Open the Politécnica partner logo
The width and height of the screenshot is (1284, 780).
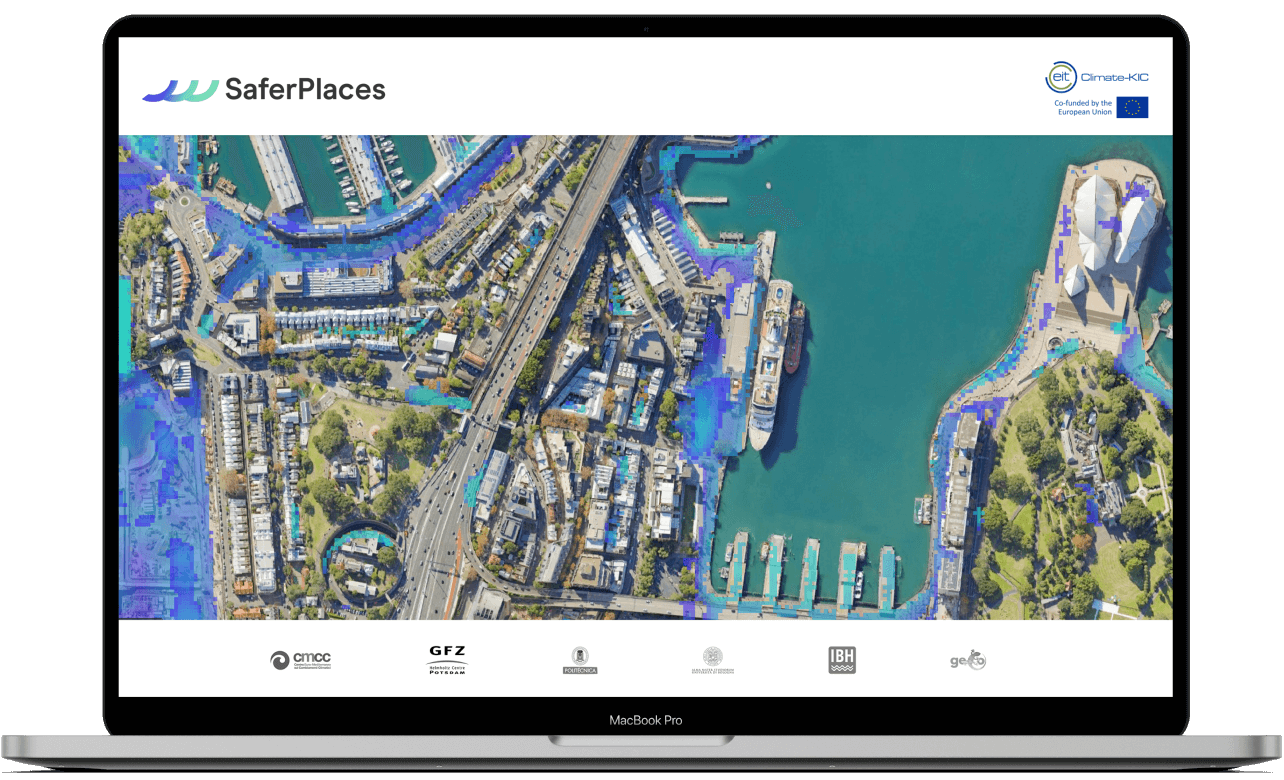point(580,660)
